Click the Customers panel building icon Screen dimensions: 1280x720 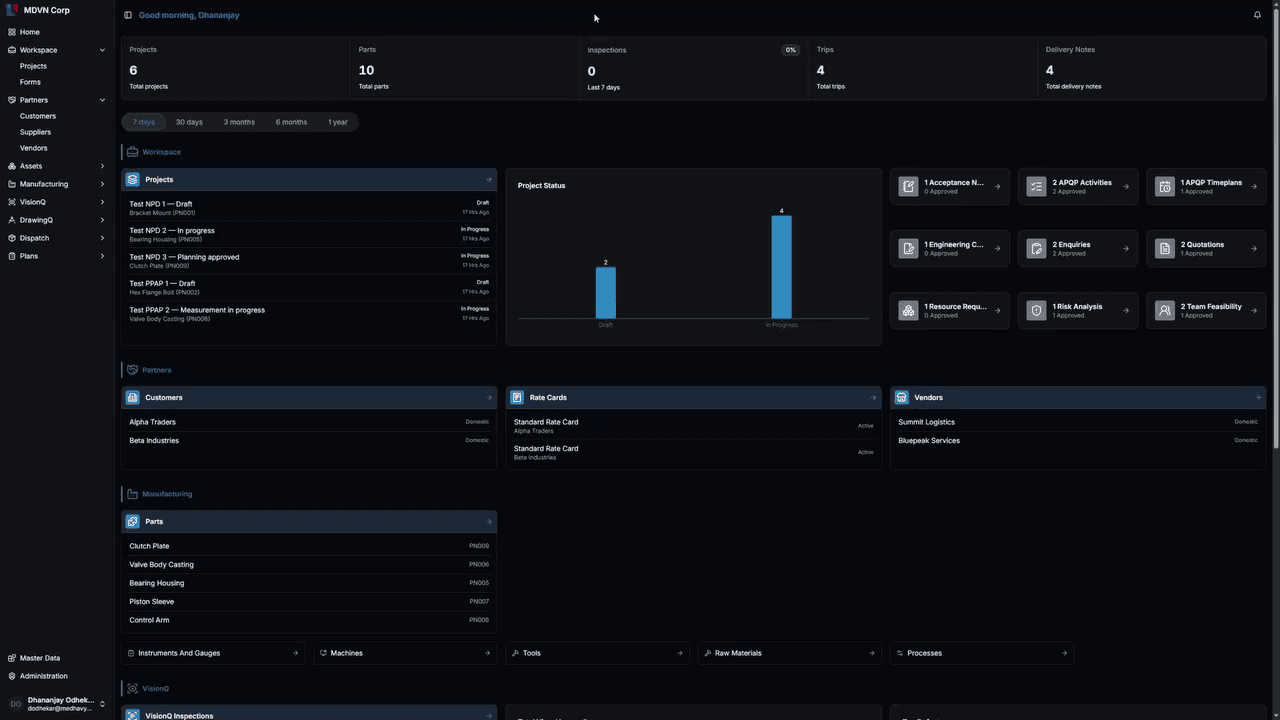(x=132, y=398)
